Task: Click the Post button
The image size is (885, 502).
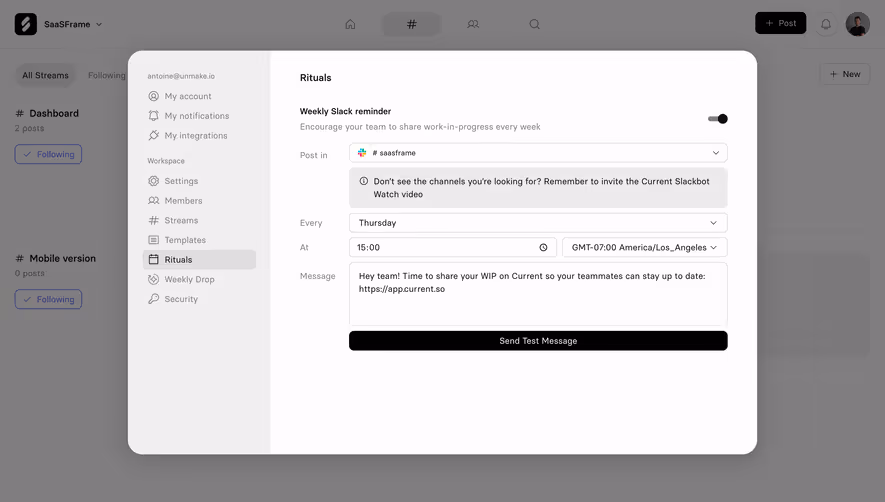Action: (781, 23)
